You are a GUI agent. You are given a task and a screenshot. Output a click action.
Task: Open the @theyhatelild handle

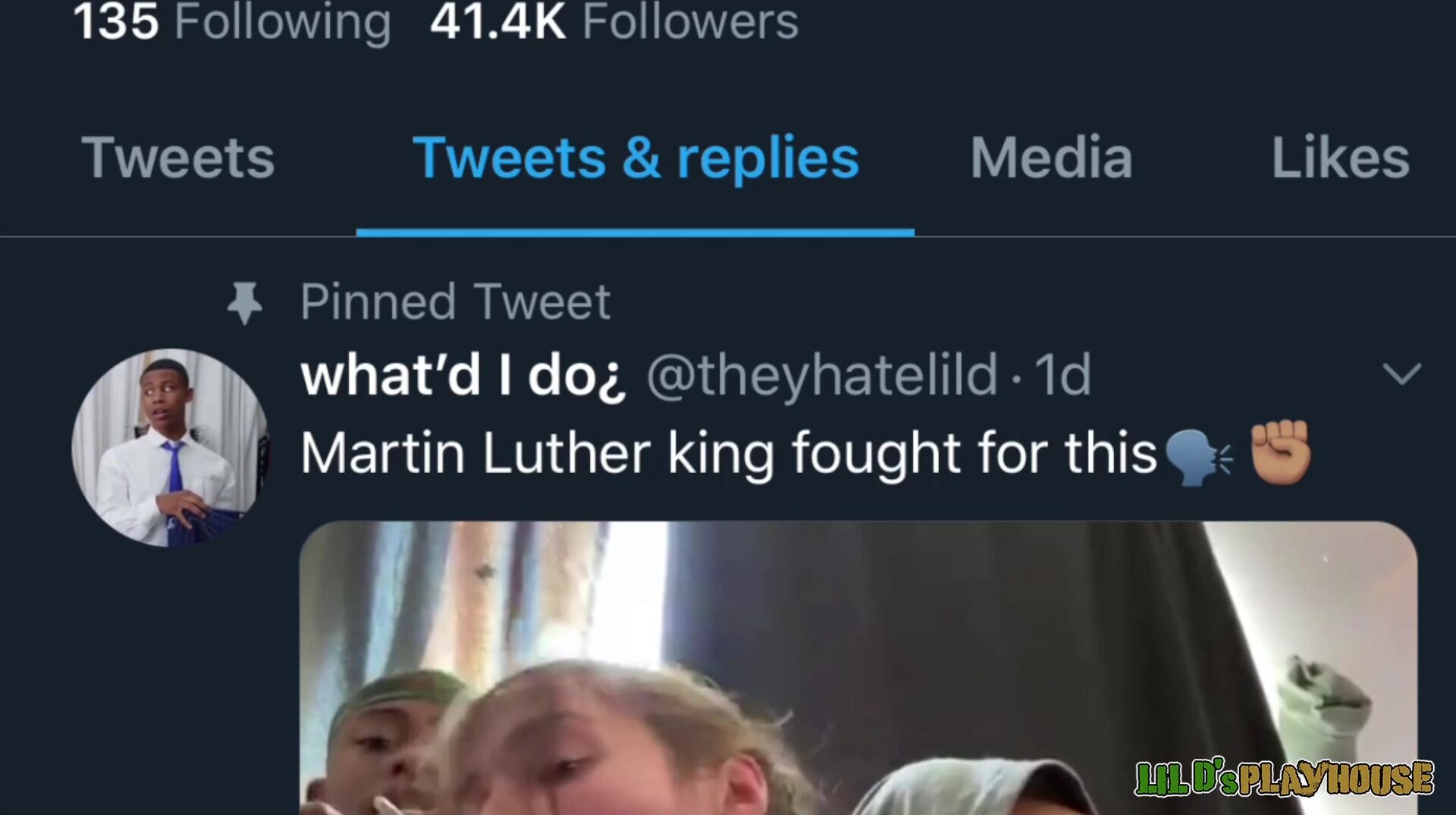(x=821, y=375)
